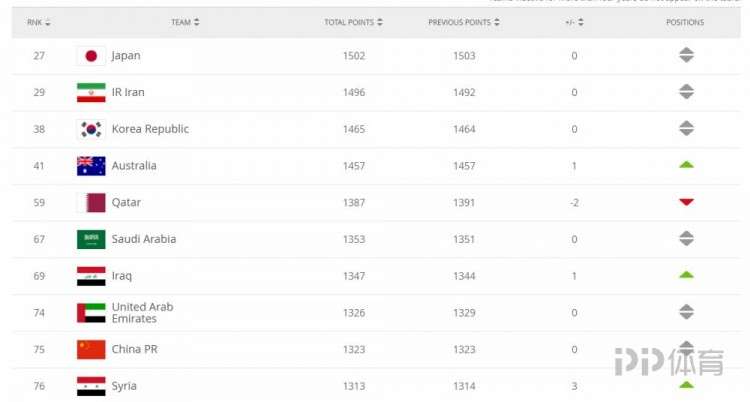
Task: Click the green up arrow for Iraq
Action: point(686,275)
